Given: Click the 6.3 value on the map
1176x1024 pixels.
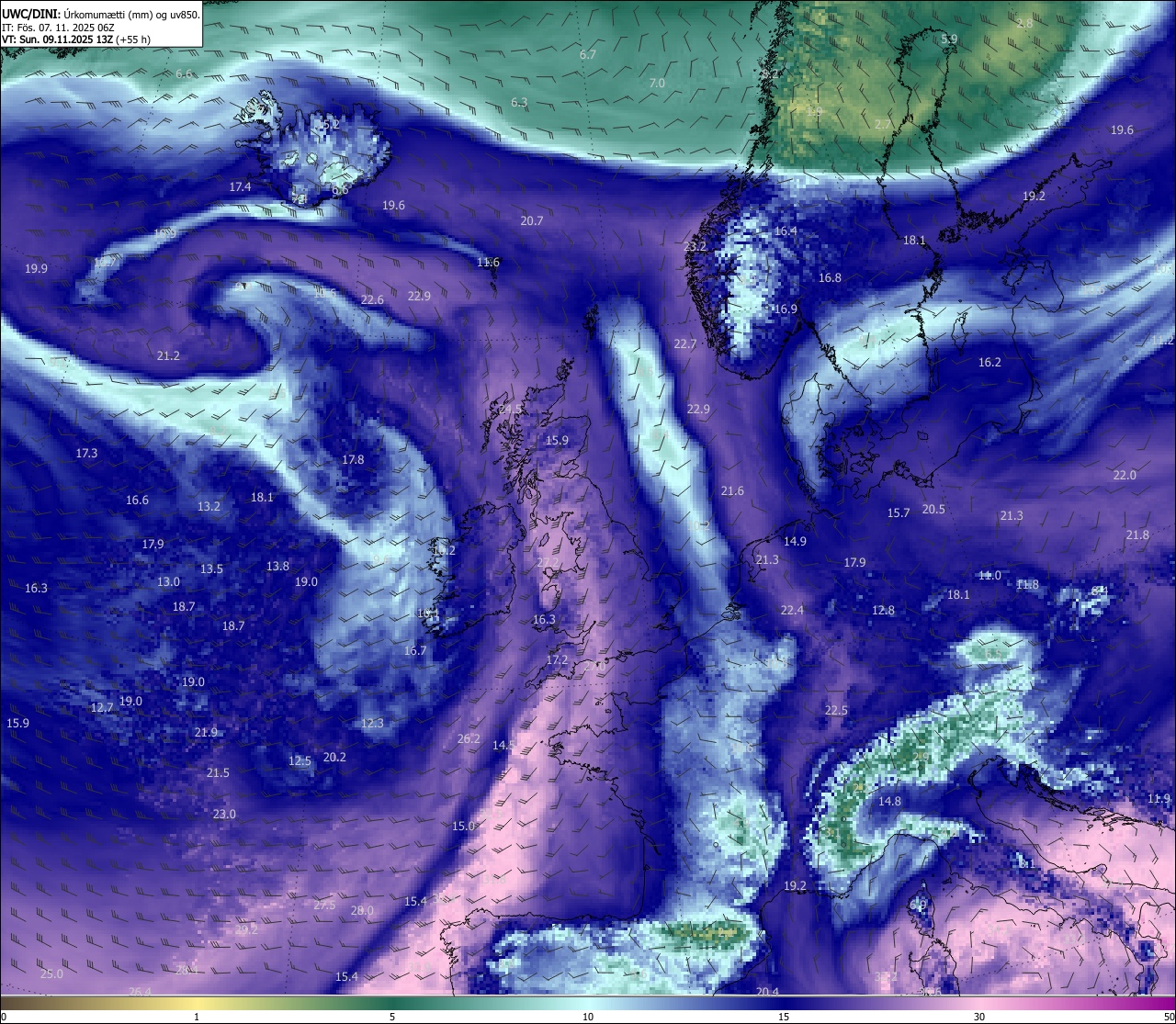Looking at the screenshot, I should point(519,103).
